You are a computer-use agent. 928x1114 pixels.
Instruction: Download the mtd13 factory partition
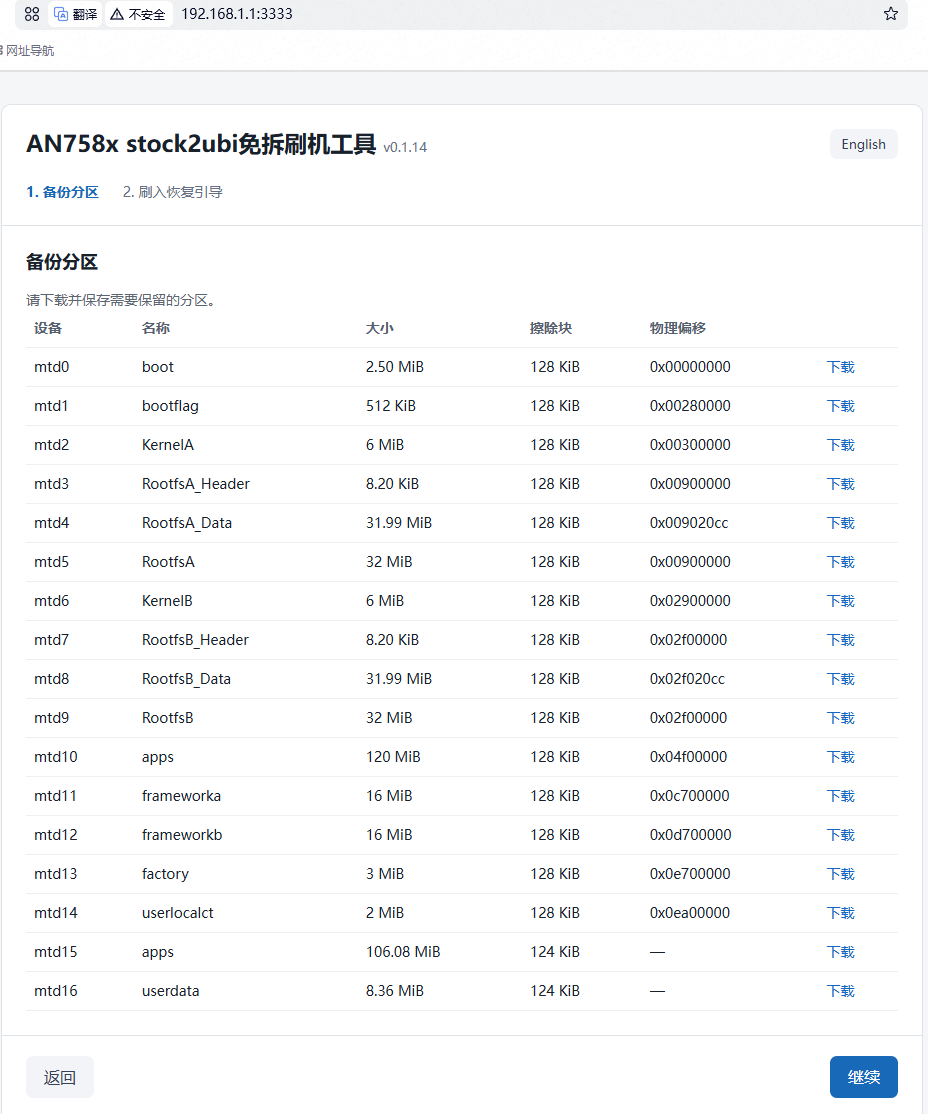tap(841, 875)
